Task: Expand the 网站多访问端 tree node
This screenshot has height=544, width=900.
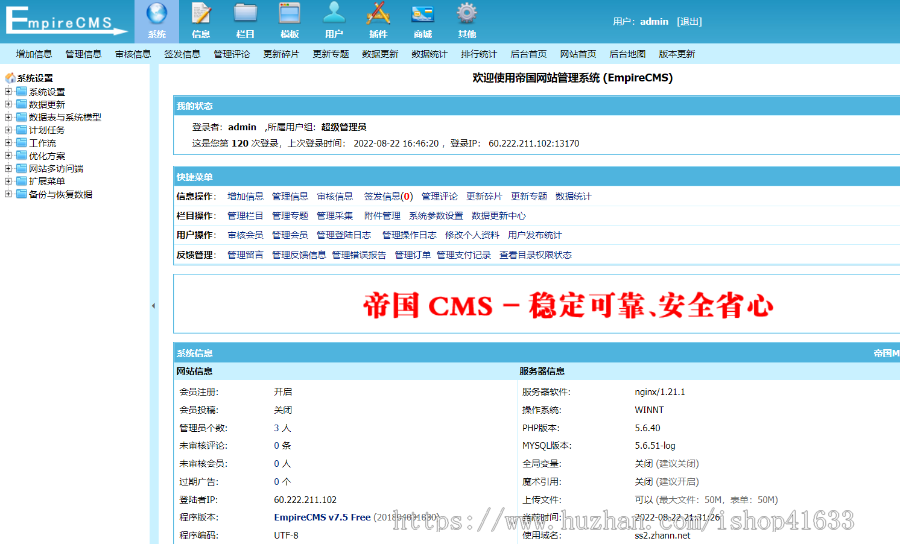Action: tap(8, 169)
